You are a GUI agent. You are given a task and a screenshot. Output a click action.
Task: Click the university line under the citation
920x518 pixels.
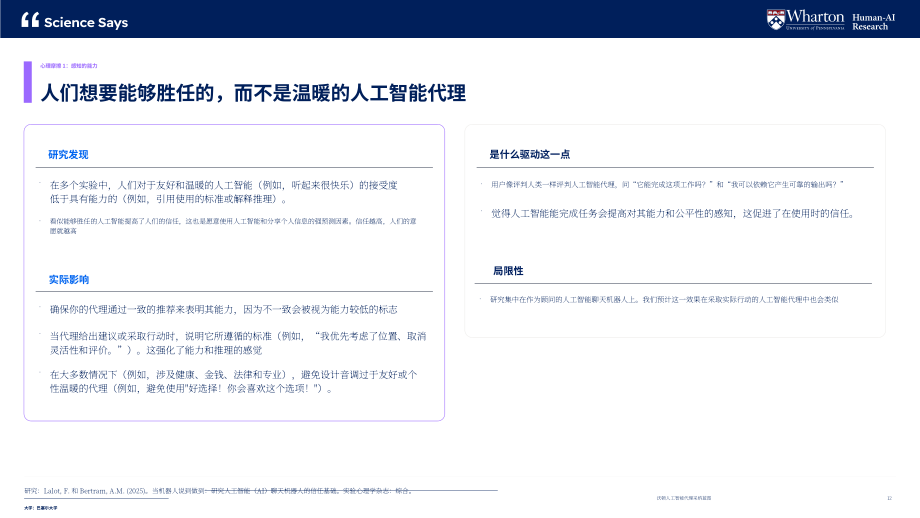(x=40, y=508)
